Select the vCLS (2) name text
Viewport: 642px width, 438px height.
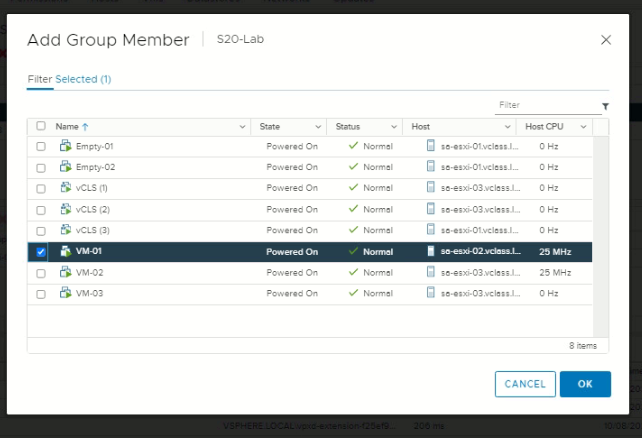93,210
